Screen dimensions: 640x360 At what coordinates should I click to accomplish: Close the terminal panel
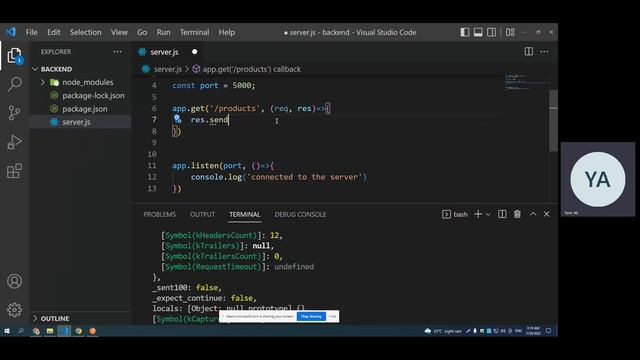[547, 214]
